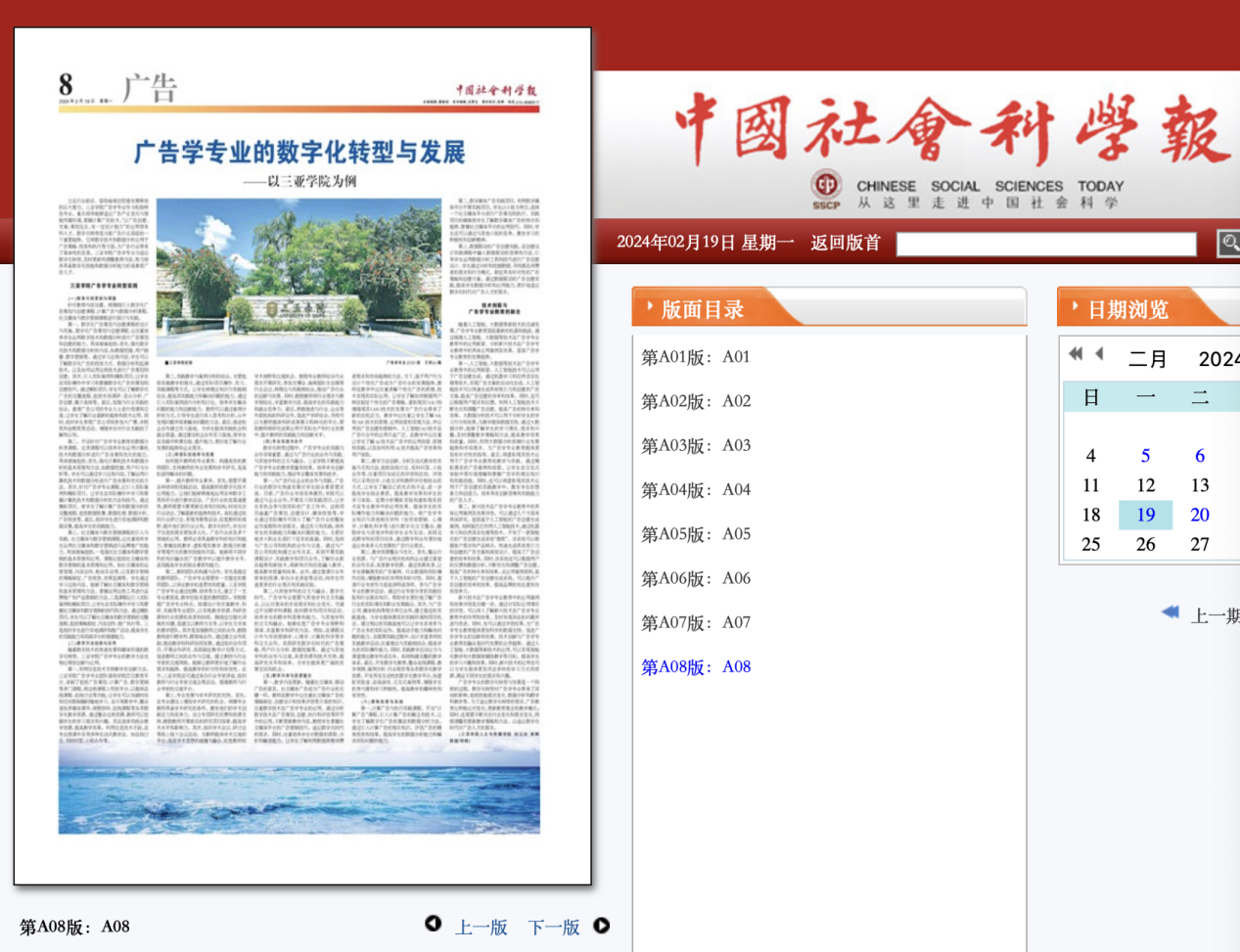Click the 返回版首 link
This screenshot has width=1240, height=952.
pos(846,243)
